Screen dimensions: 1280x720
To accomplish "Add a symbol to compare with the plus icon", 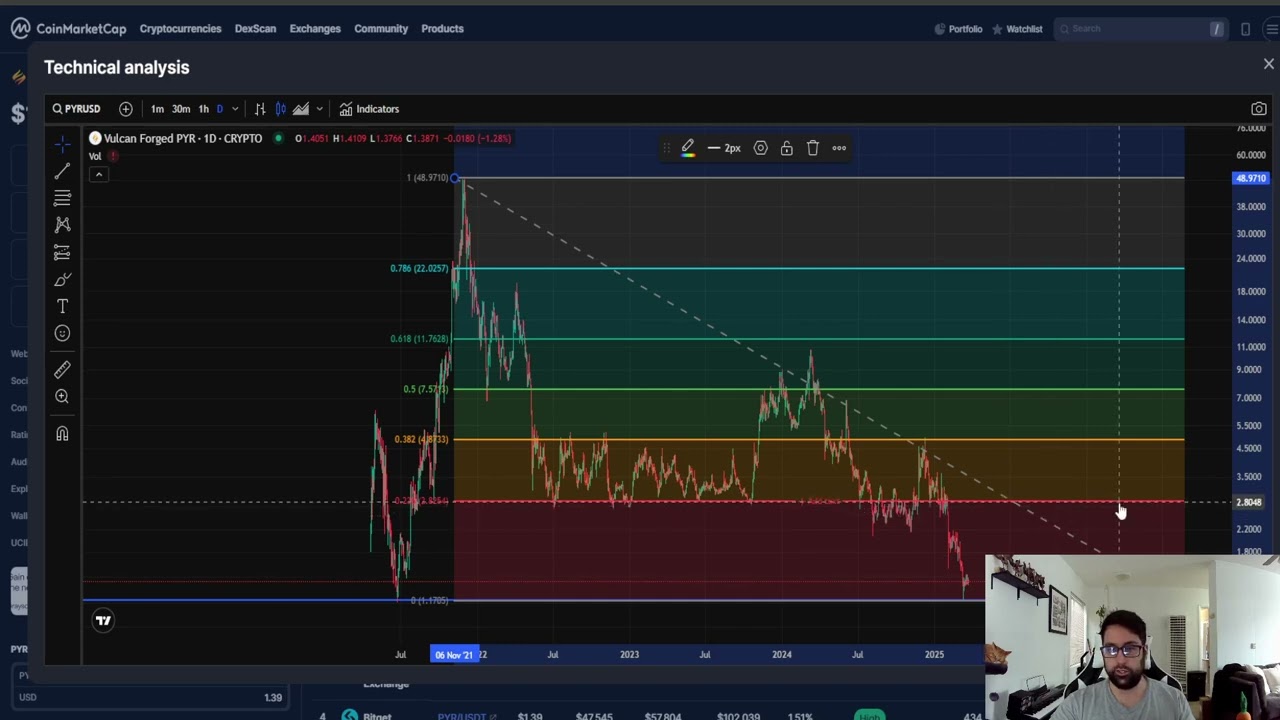I will pos(125,109).
